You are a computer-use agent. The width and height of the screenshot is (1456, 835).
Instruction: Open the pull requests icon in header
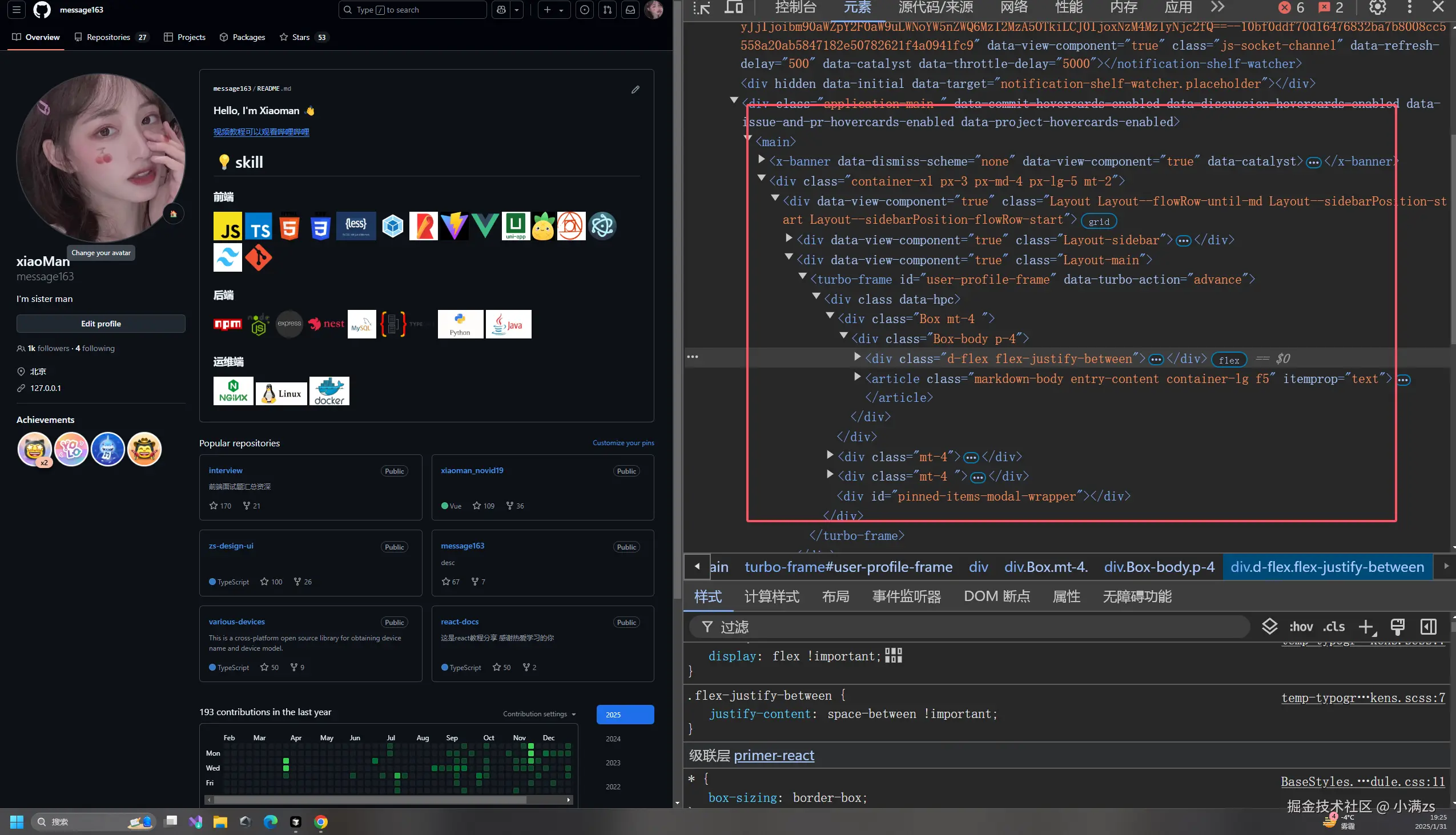(607, 10)
